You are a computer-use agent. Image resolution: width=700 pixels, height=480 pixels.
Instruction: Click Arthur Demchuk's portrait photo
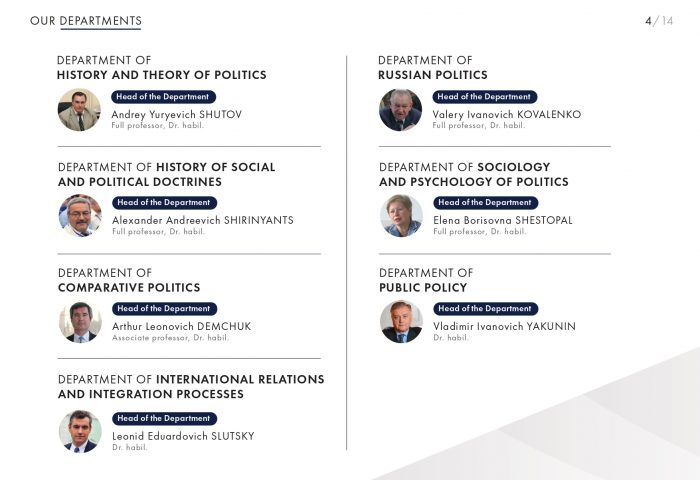(80, 322)
